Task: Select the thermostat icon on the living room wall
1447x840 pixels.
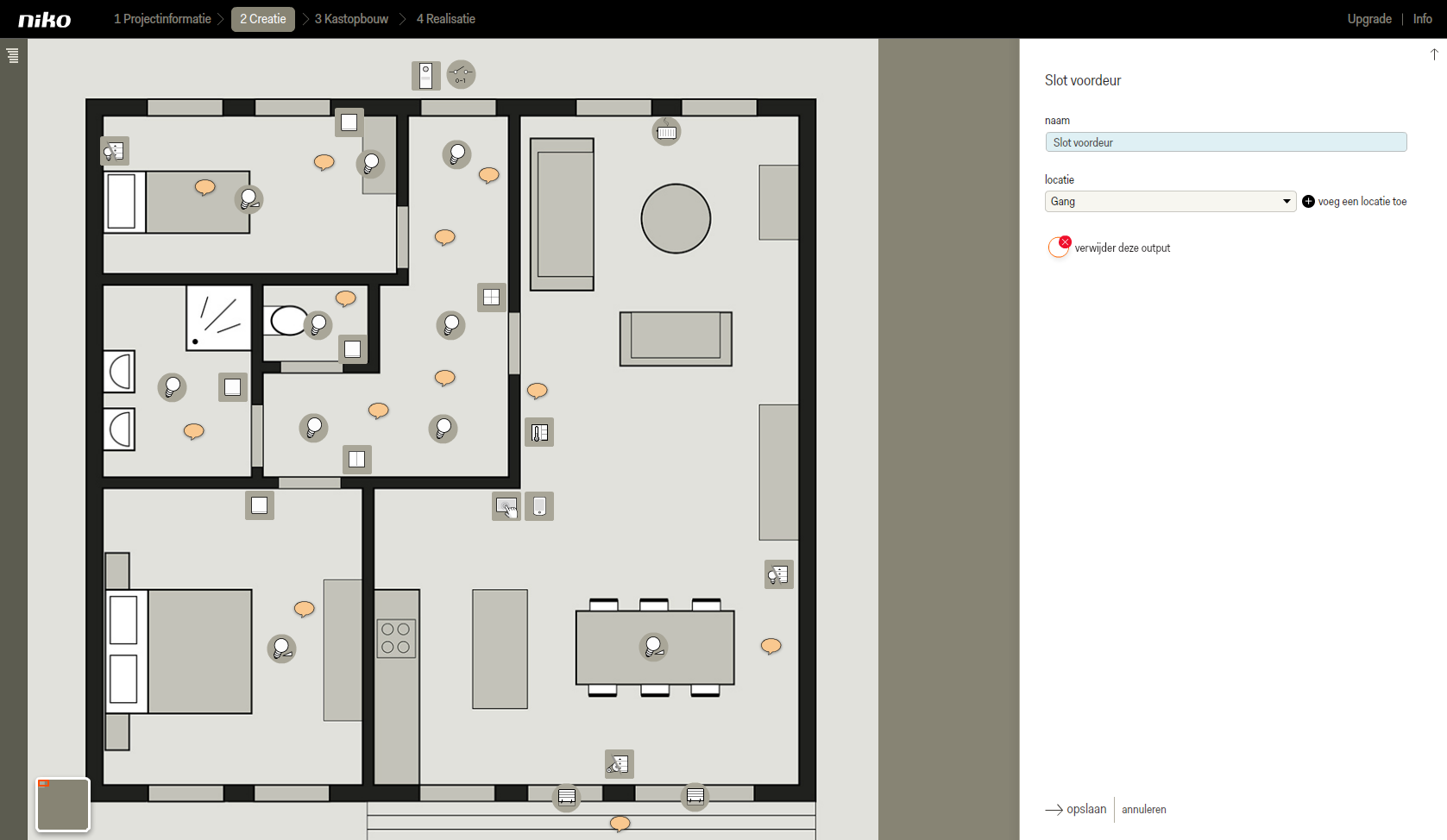Action: [x=539, y=432]
